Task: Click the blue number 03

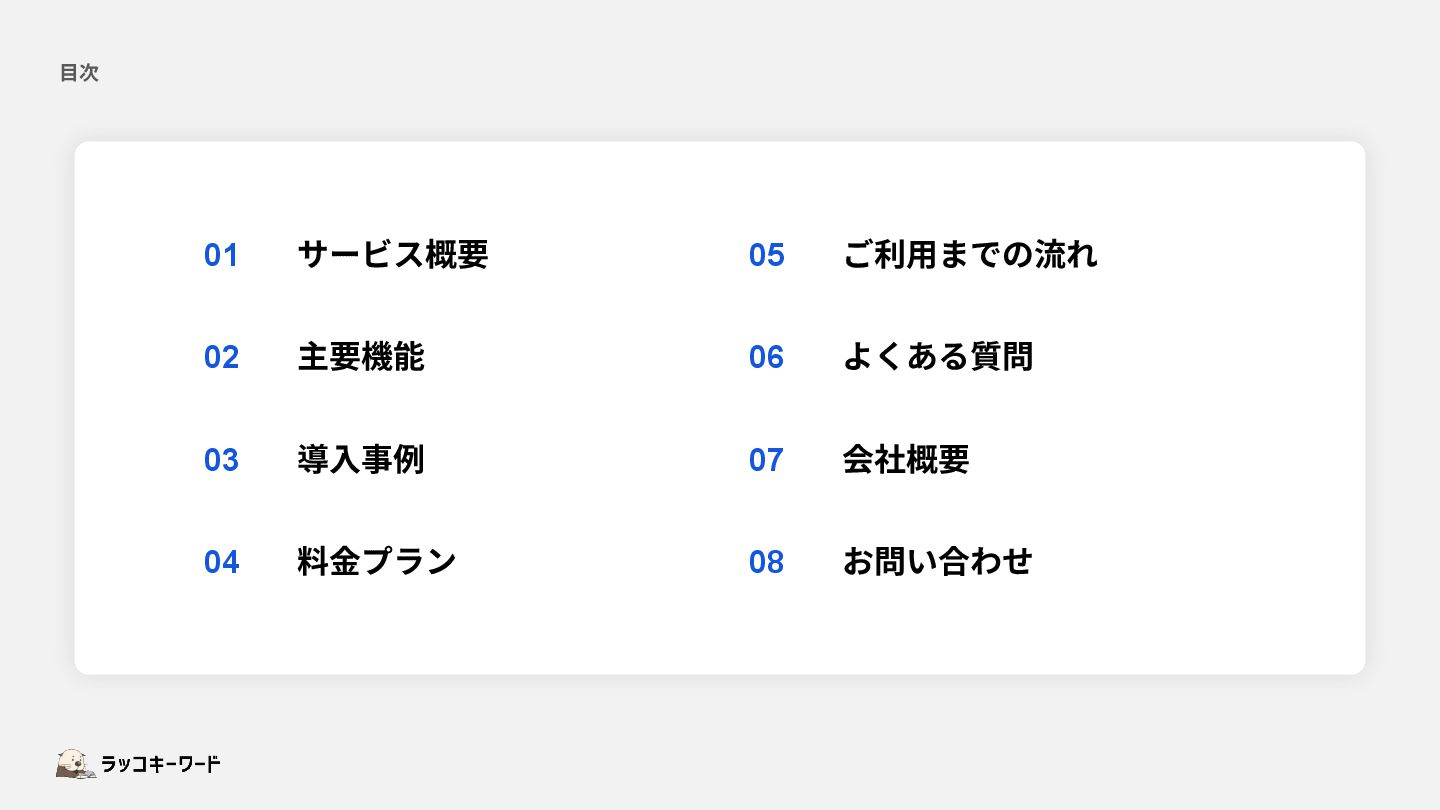Action: coord(221,460)
